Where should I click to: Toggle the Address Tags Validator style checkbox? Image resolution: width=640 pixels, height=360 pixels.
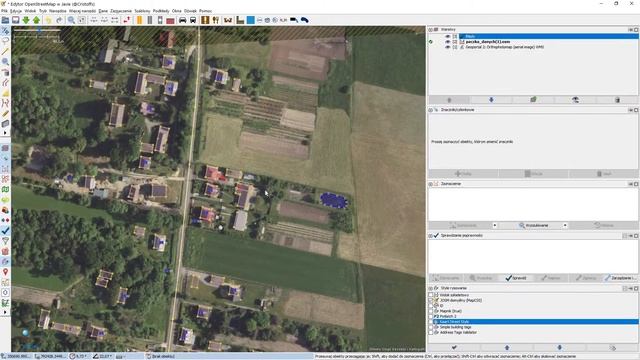pyautogui.click(x=431, y=332)
